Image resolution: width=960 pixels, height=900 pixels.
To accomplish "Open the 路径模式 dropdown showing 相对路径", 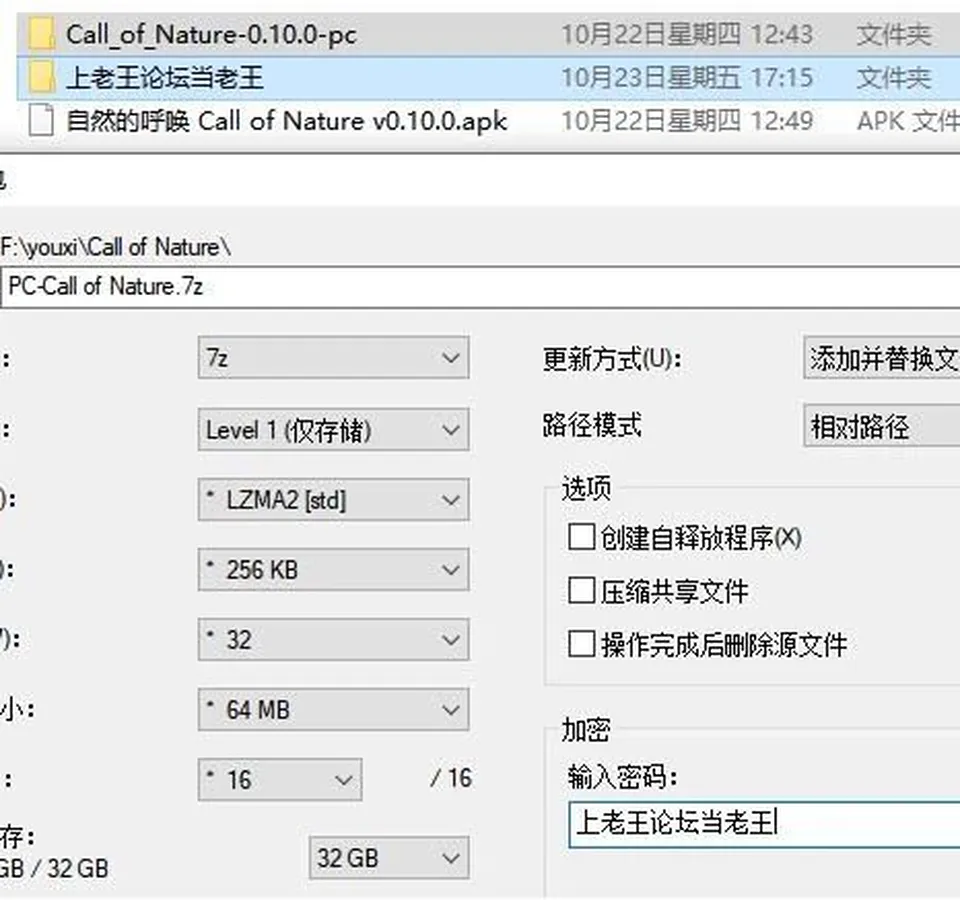I will click(x=882, y=426).
